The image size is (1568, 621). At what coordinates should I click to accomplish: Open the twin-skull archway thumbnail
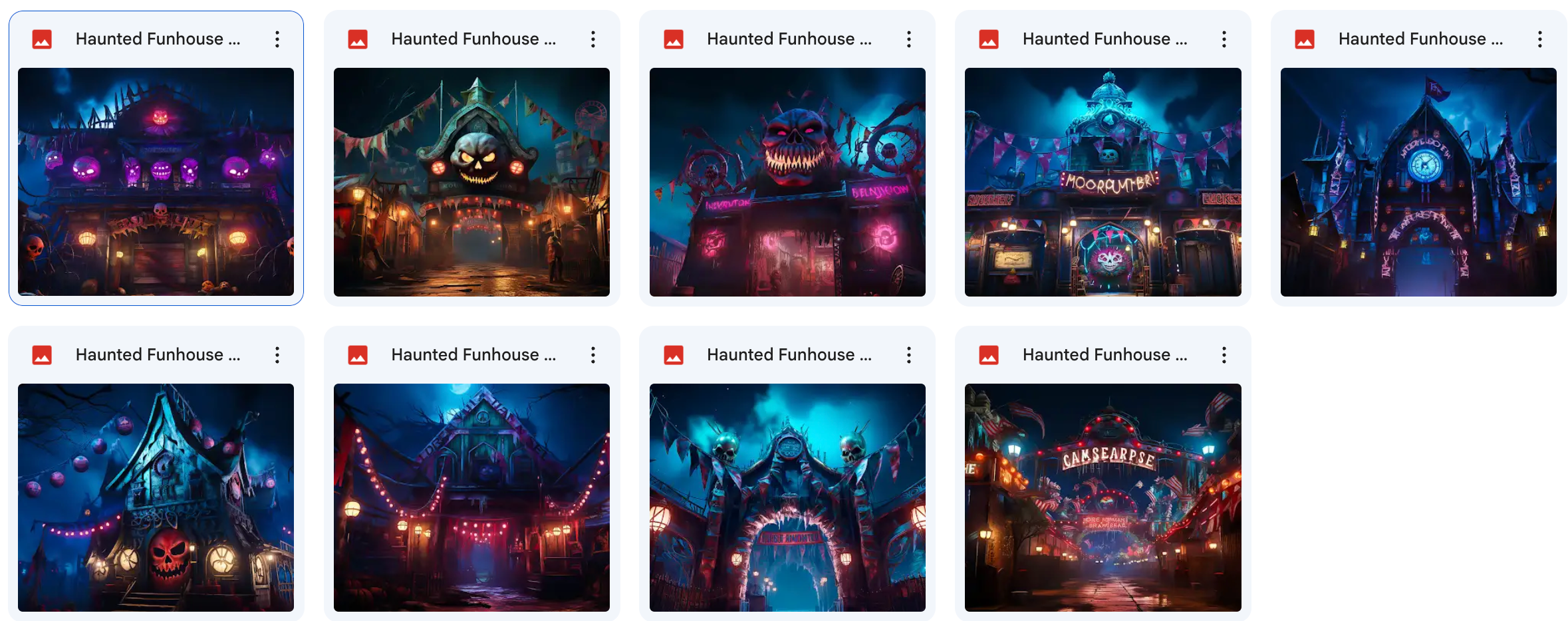(787, 497)
